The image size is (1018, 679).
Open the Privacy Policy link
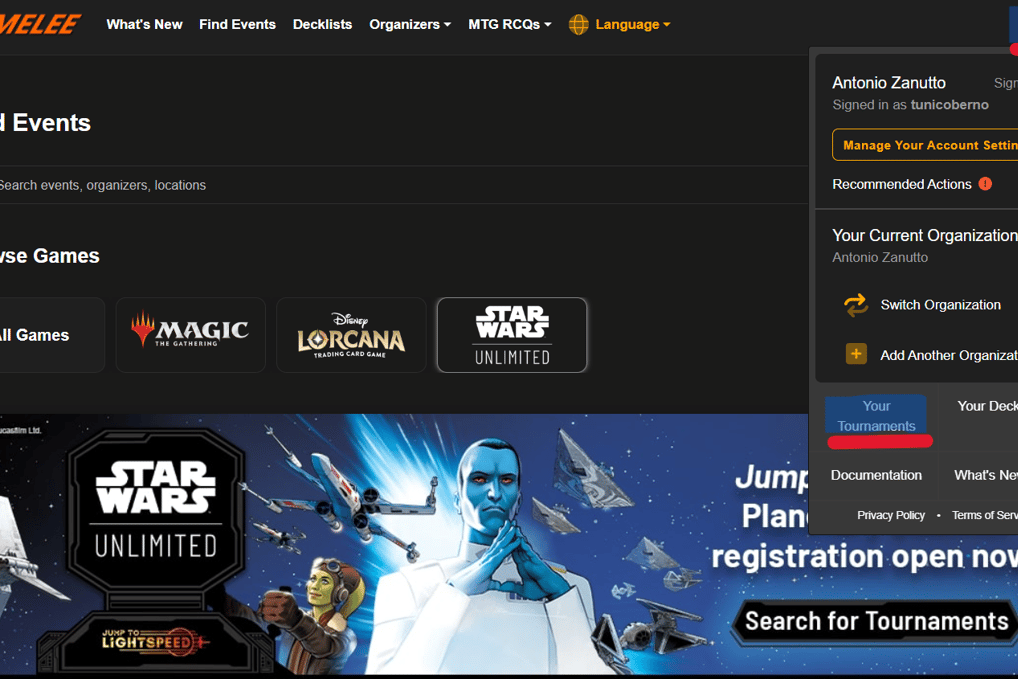click(x=891, y=515)
